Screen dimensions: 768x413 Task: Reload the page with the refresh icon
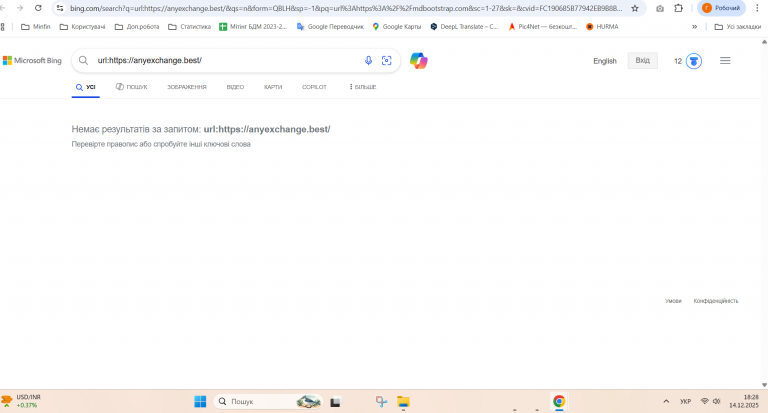click(x=38, y=8)
